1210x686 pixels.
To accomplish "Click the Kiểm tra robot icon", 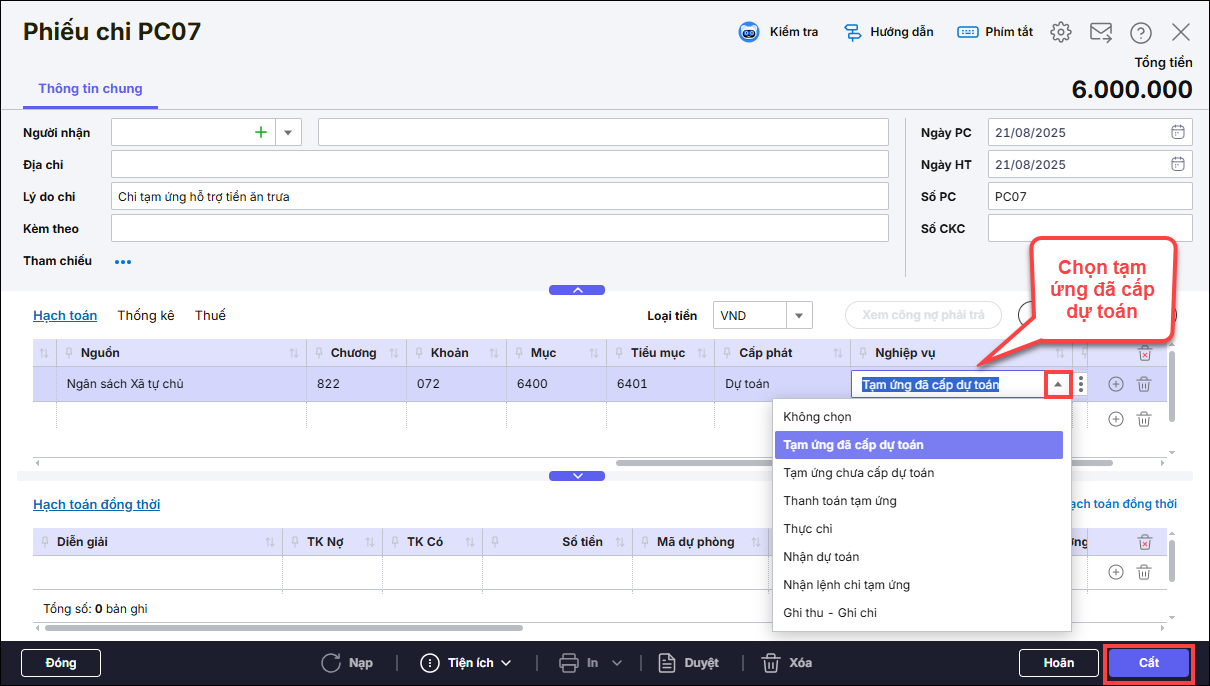I will pyautogui.click(x=748, y=32).
